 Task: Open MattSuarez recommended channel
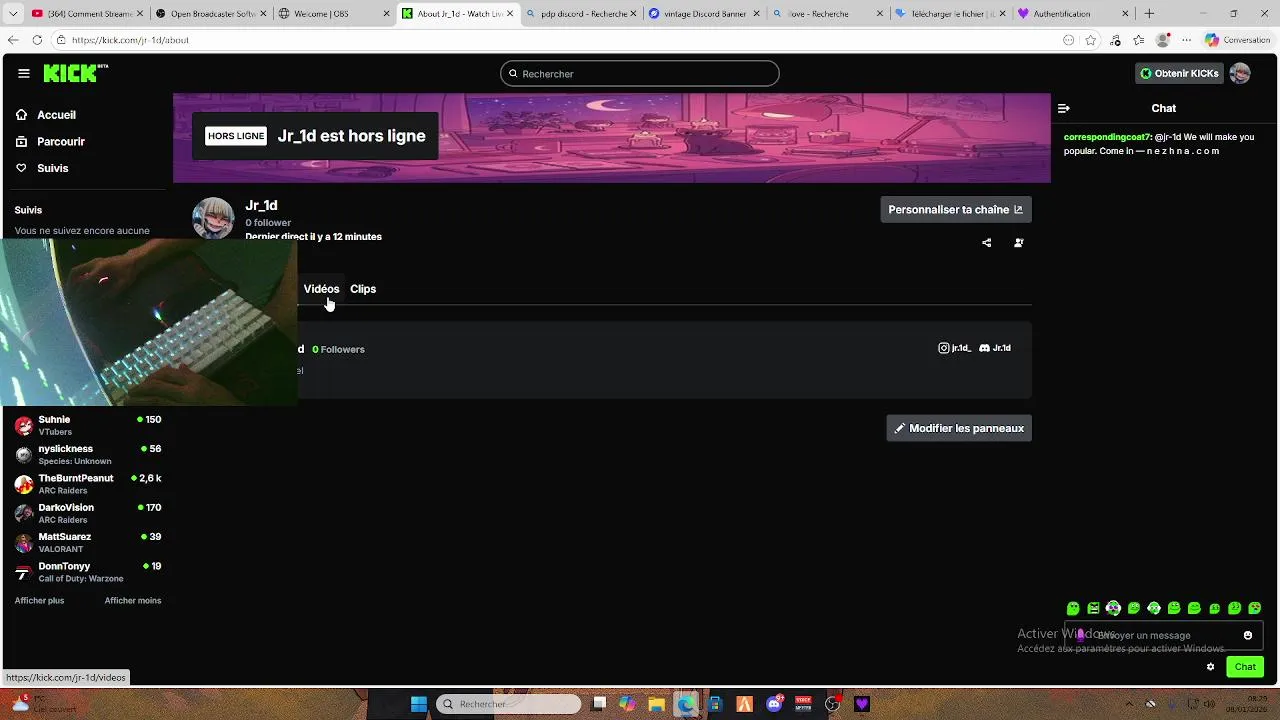[88, 542]
